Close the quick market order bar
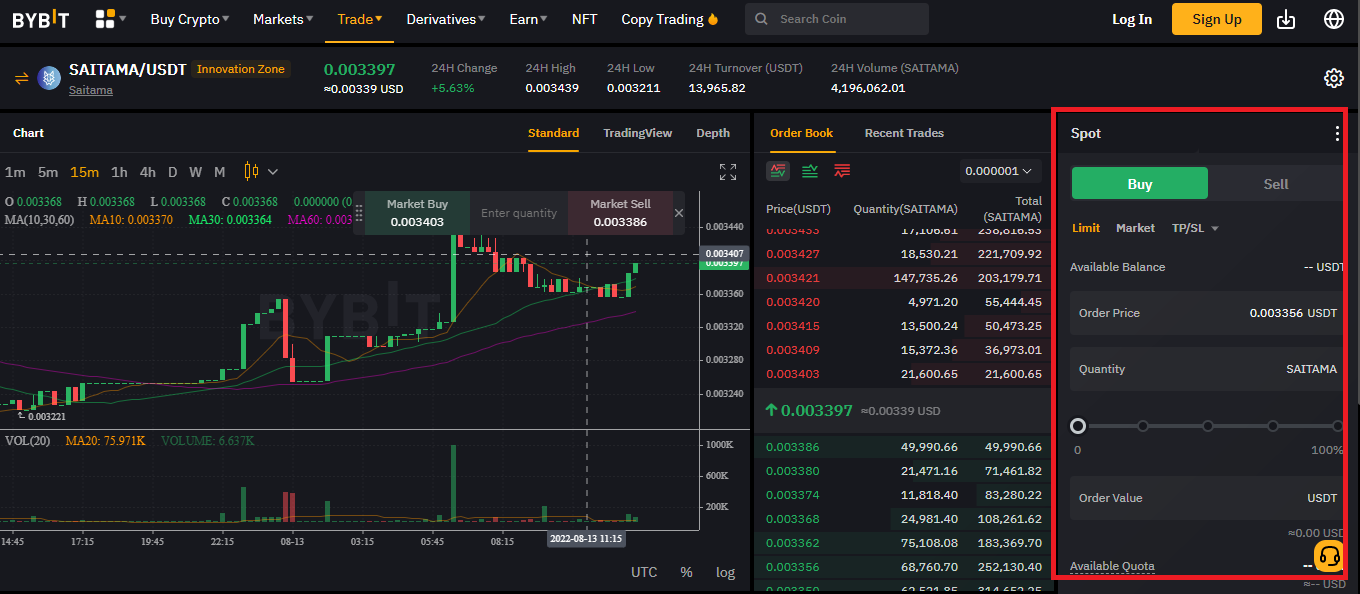 click(679, 213)
